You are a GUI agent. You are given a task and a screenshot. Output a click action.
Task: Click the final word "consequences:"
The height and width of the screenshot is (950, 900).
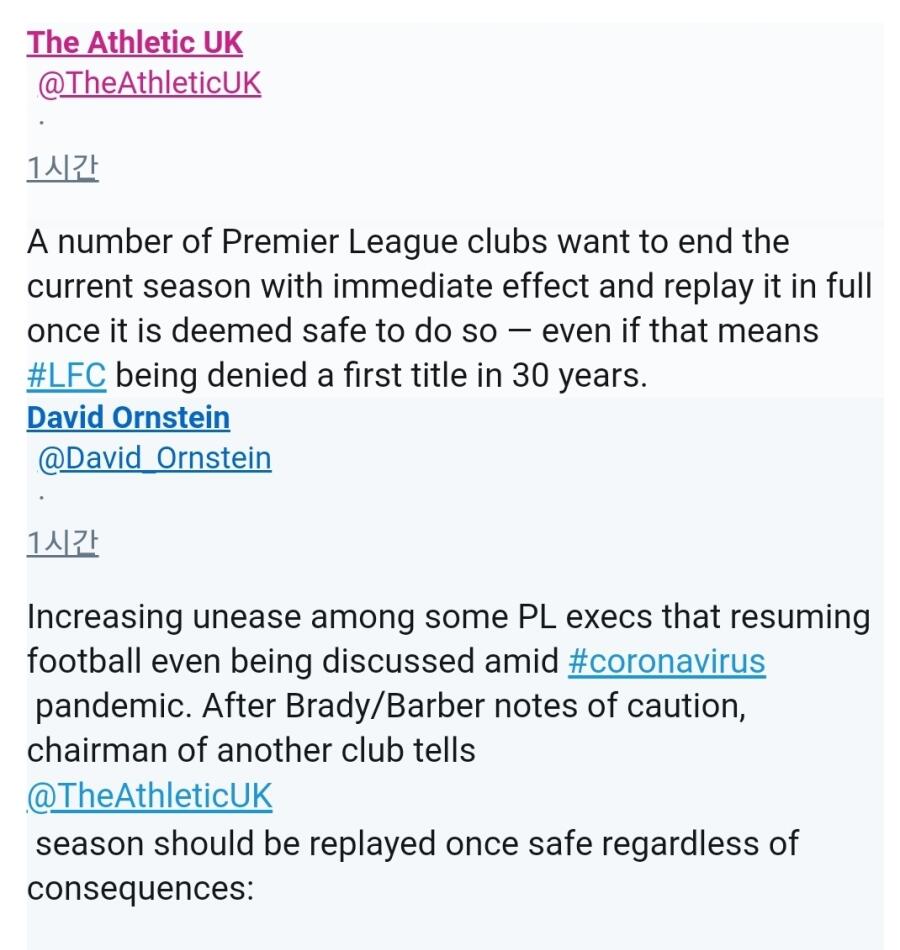click(140, 889)
